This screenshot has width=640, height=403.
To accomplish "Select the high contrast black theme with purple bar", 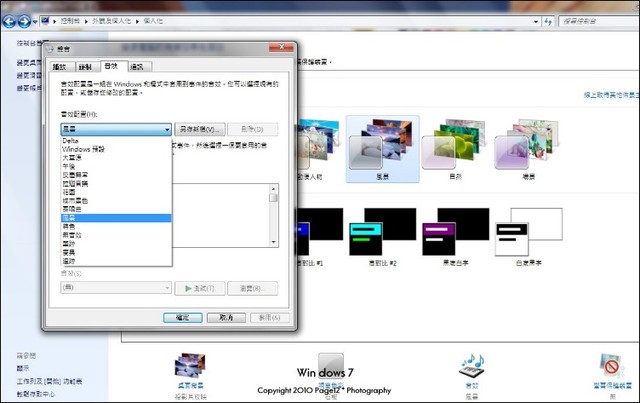I will tap(456, 237).
